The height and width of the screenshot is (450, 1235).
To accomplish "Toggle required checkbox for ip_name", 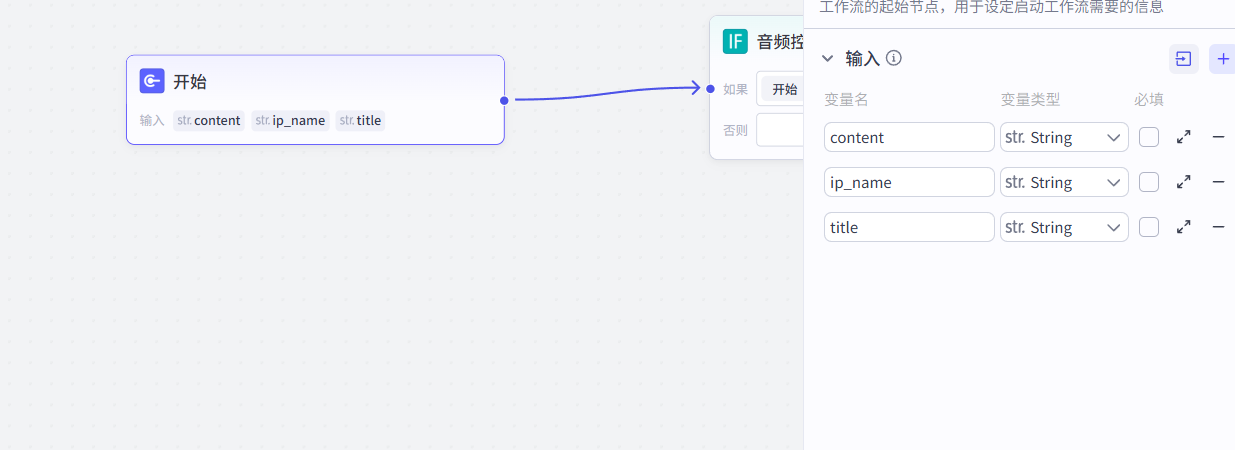I will (x=1149, y=182).
